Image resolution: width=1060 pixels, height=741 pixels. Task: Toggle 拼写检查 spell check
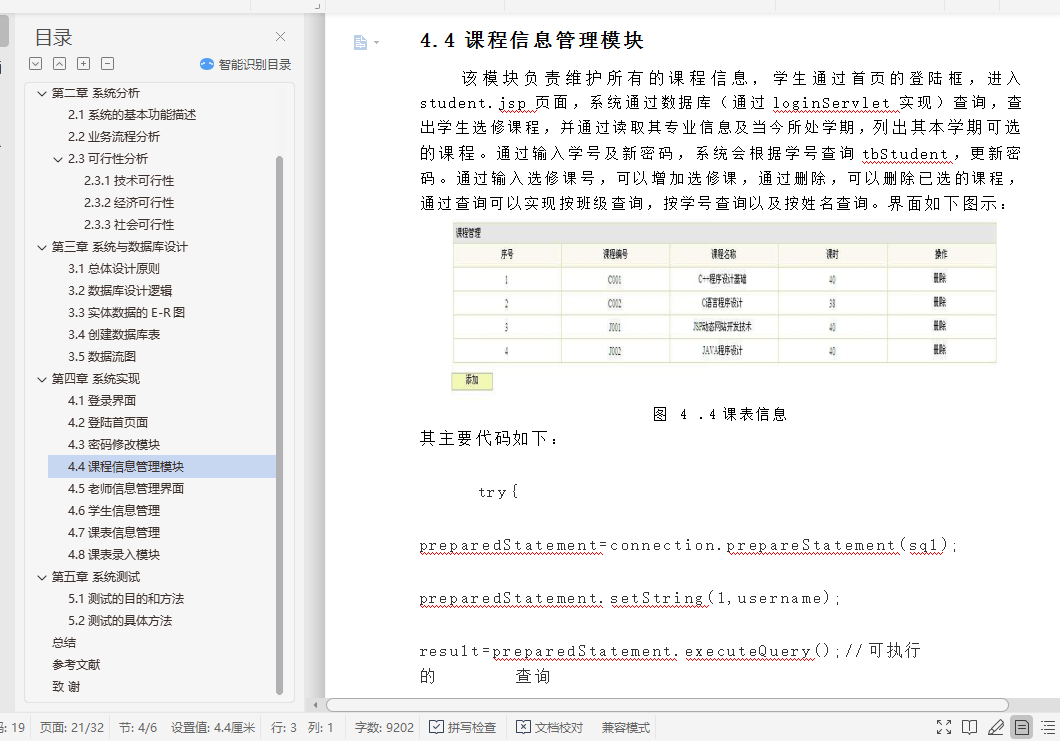[463, 727]
